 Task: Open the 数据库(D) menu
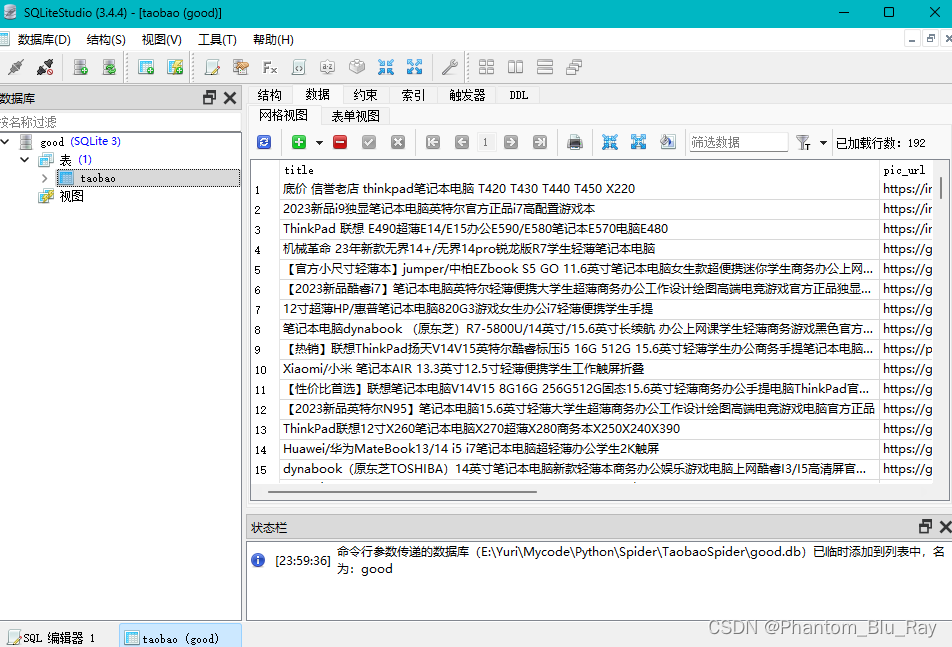(44, 39)
